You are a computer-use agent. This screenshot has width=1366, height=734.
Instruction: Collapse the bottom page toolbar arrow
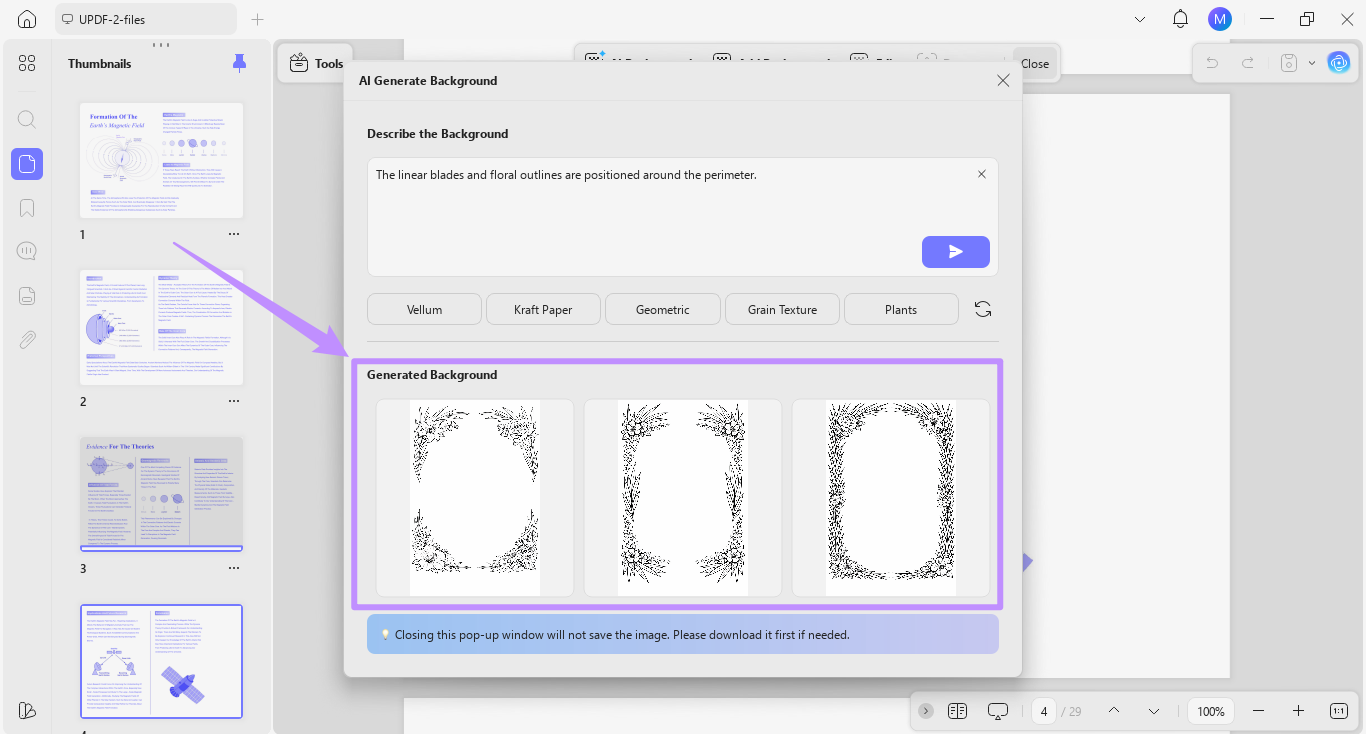[x=926, y=711]
